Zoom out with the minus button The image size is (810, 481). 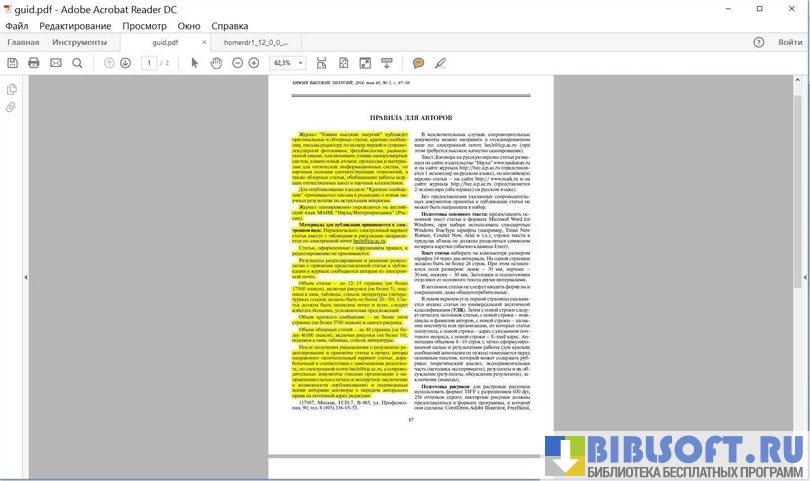pyautogui.click(x=238, y=63)
